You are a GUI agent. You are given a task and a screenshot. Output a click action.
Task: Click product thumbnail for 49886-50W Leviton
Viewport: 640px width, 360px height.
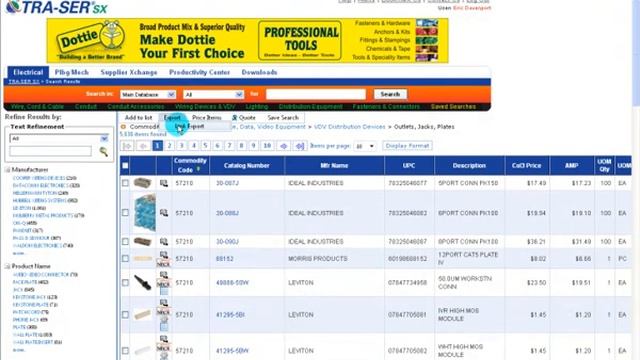pyautogui.click(x=142, y=282)
